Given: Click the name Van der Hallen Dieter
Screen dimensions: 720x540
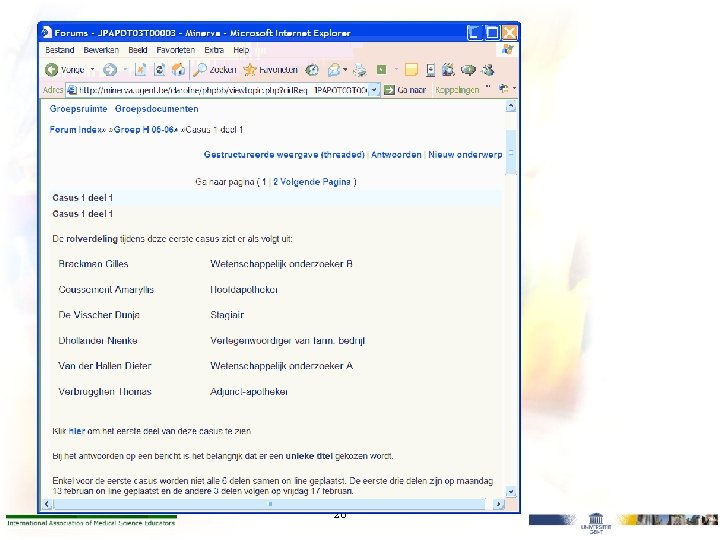Looking at the screenshot, I should pos(105,366).
